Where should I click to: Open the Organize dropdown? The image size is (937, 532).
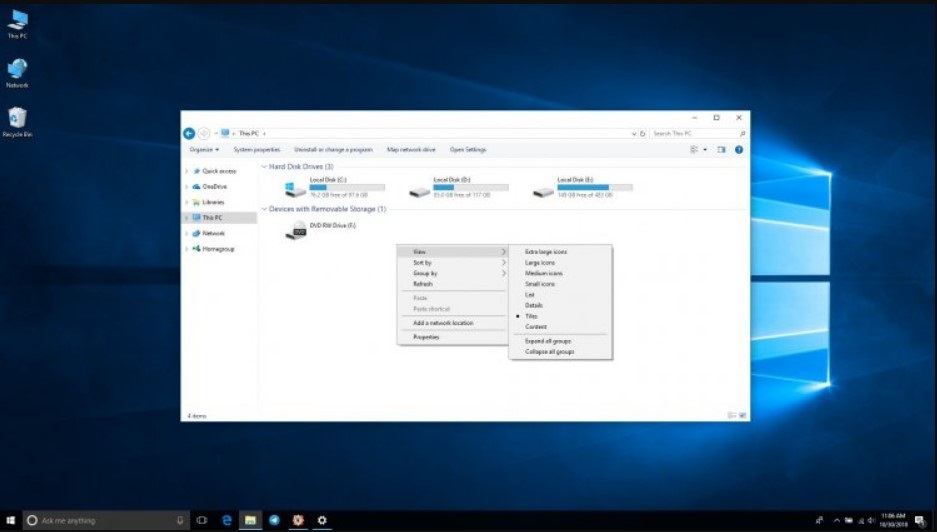click(204, 149)
